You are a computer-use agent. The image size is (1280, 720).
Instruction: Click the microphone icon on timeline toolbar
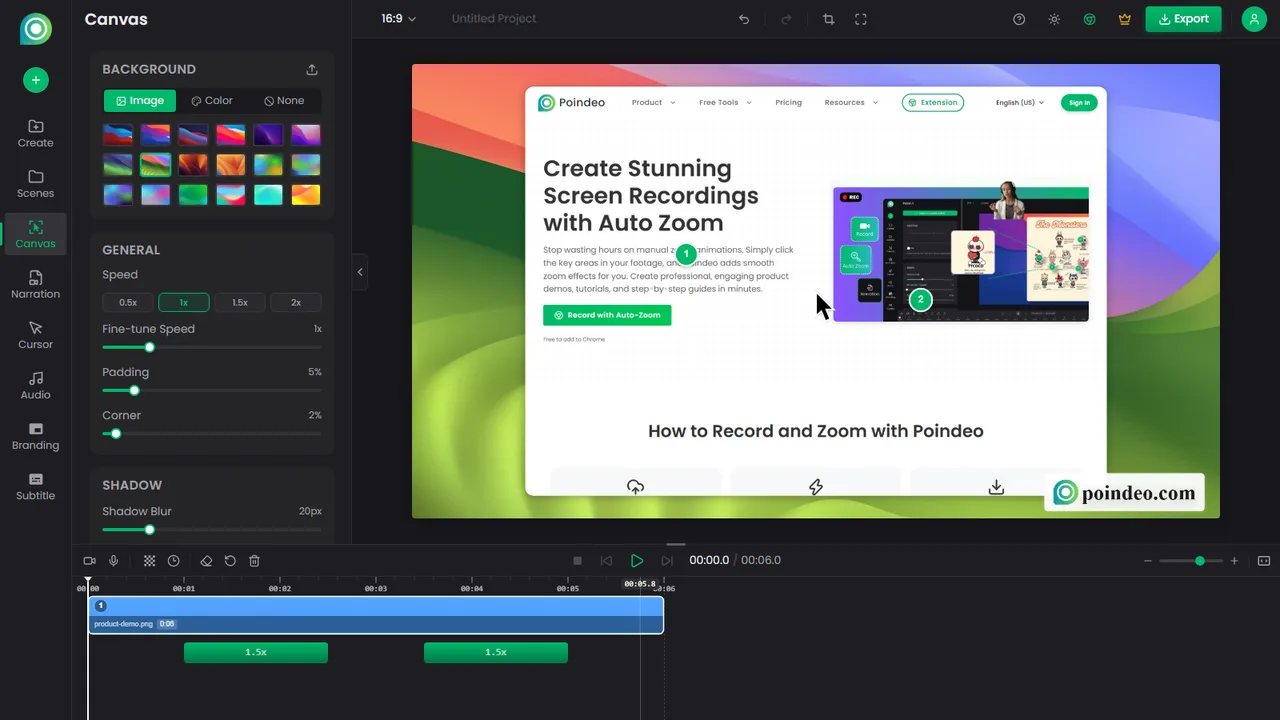point(114,561)
